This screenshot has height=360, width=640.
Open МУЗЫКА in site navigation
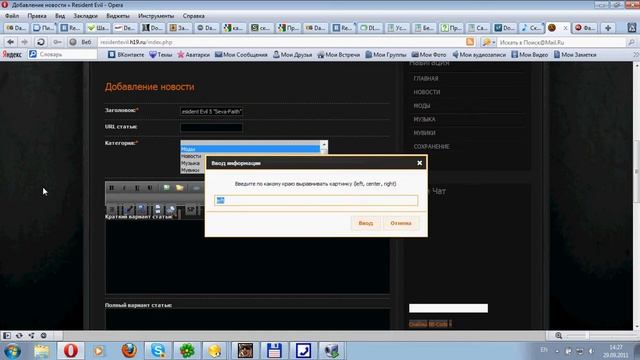(424, 119)
